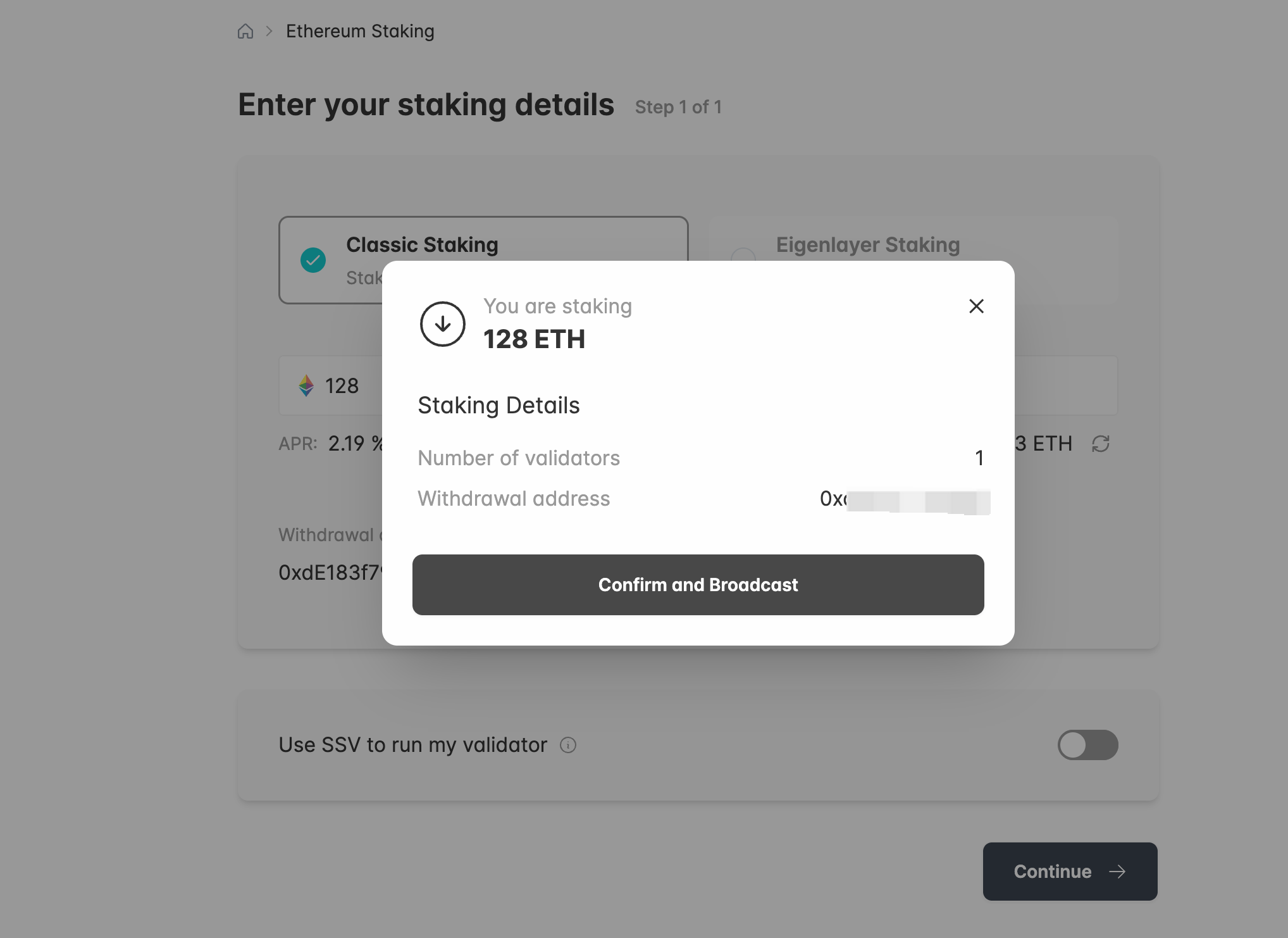Click the circled down-arrow staking icon

(443, 324)
